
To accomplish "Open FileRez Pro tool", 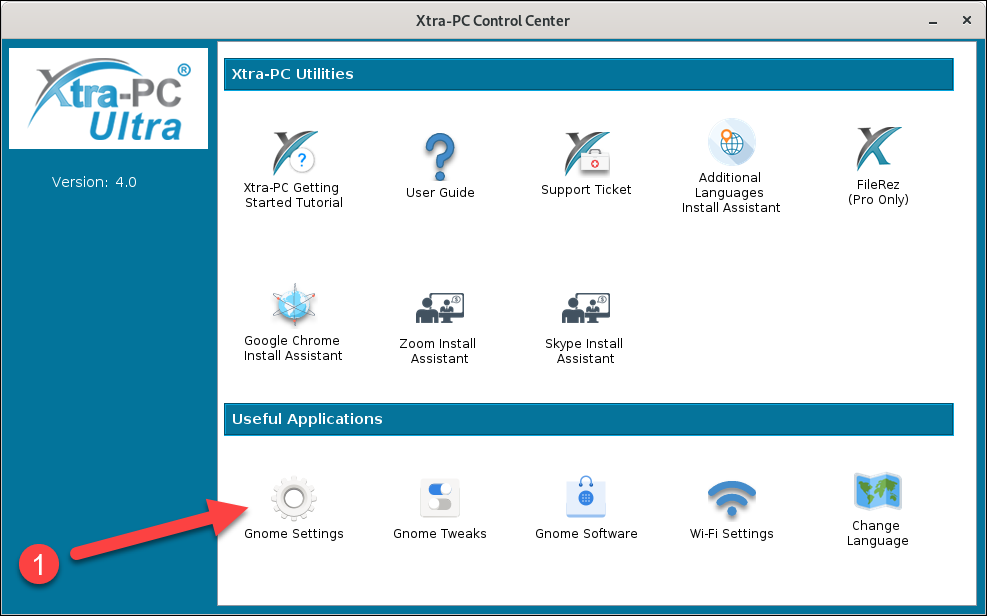I will (877, 150).
